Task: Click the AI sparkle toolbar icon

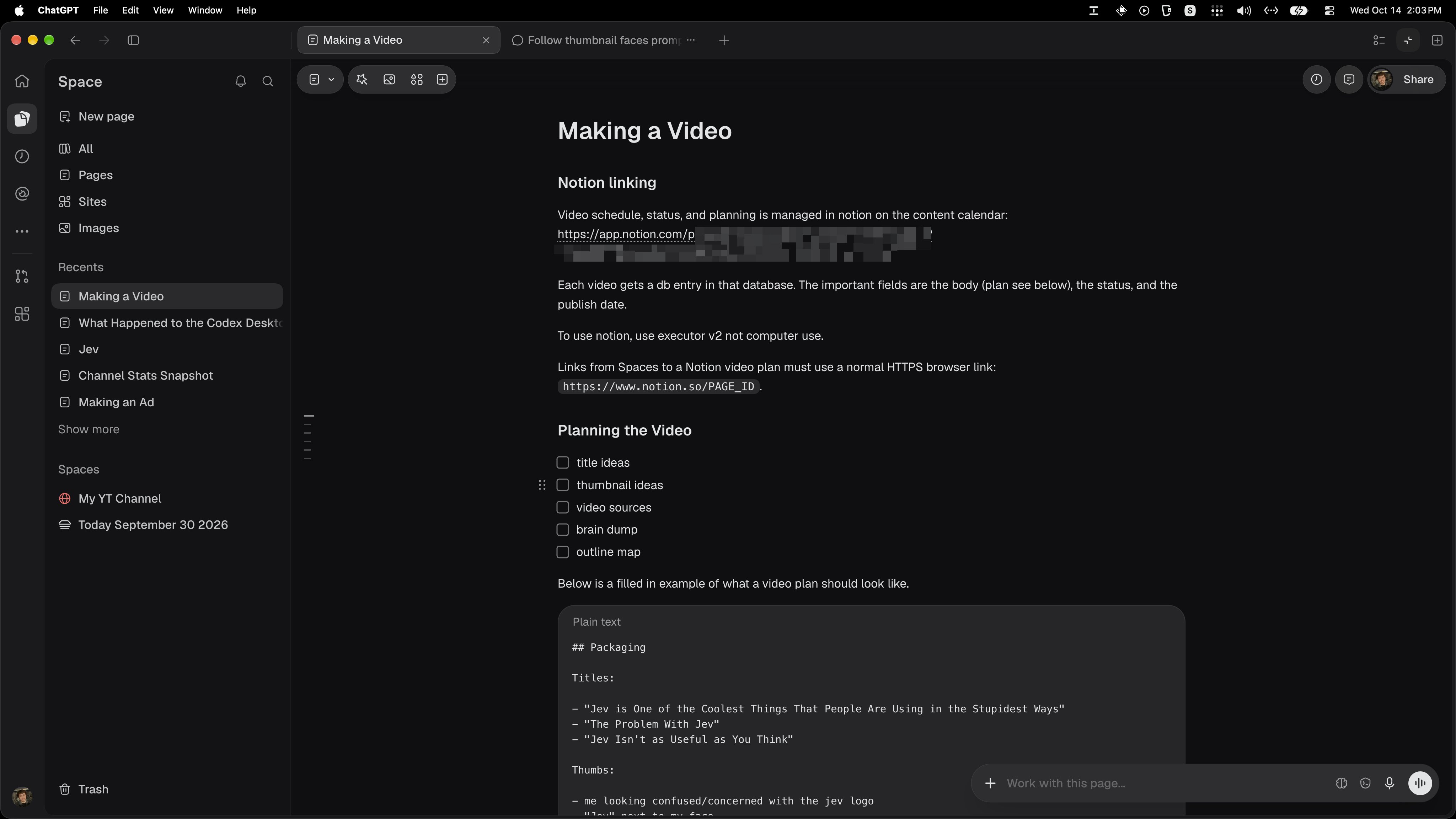Action: (x=362, y=79)
